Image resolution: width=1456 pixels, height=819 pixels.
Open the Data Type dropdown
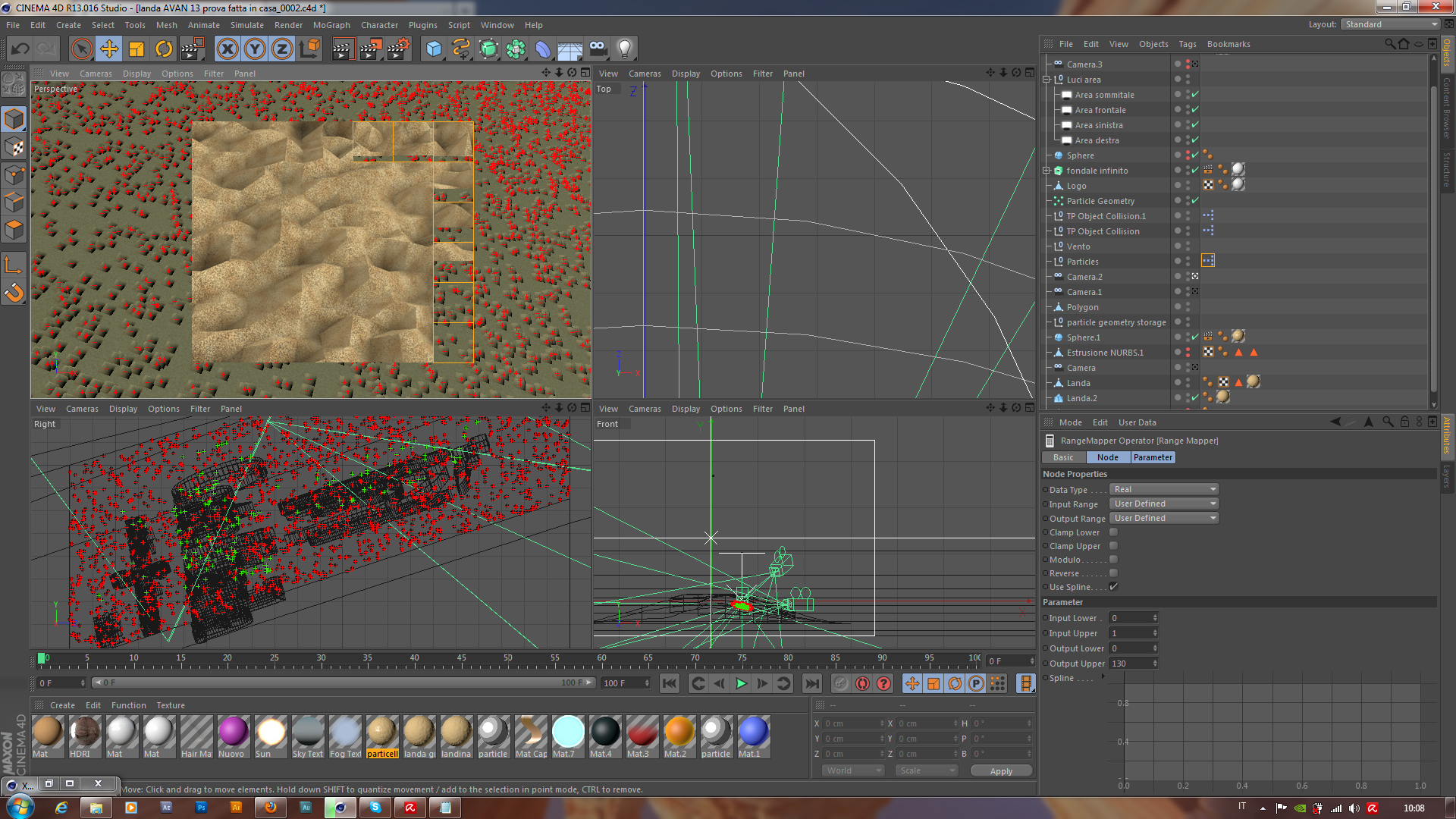[1164, 489]
